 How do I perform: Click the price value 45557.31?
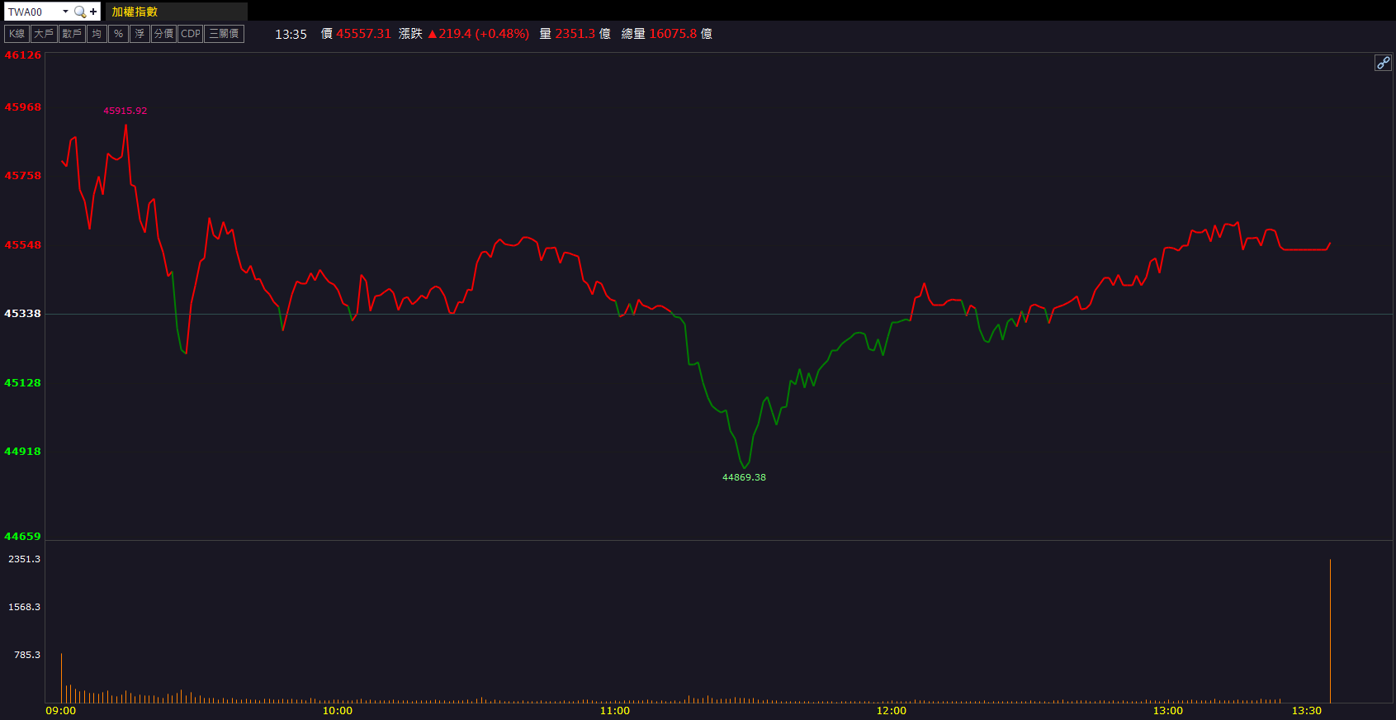(x=364, y=34)
